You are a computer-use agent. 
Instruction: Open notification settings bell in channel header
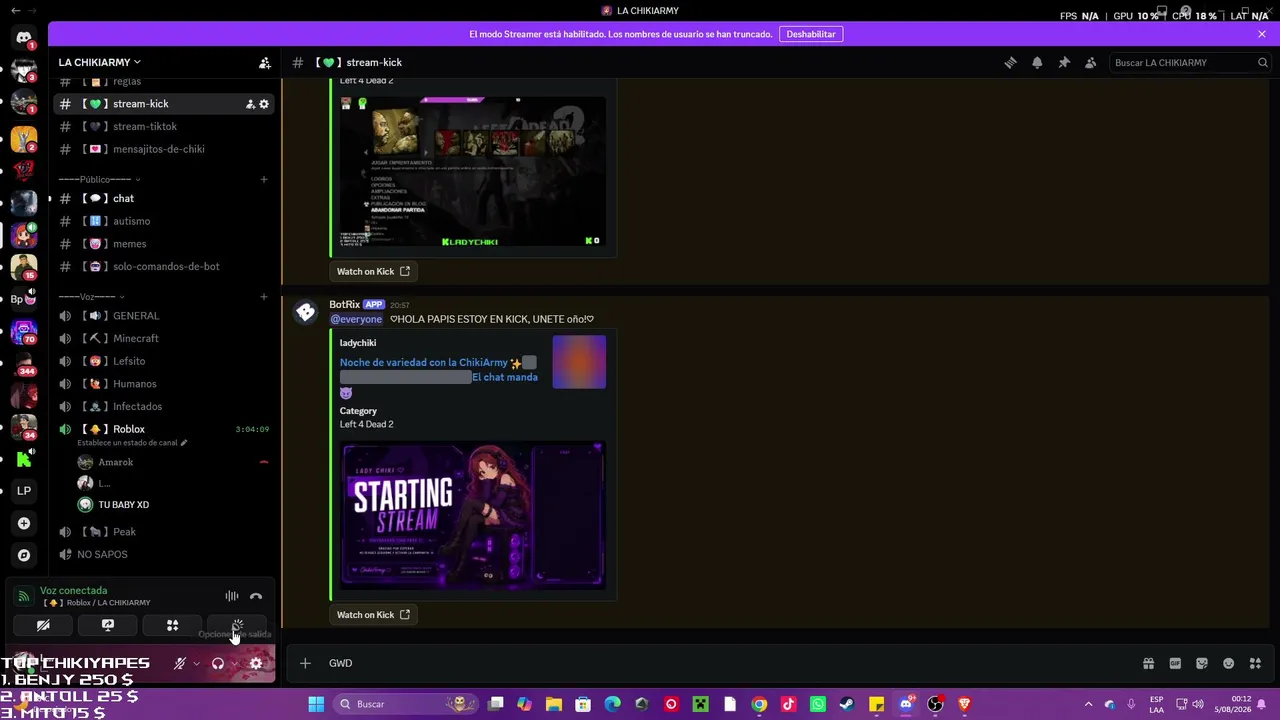[1037, 62]
